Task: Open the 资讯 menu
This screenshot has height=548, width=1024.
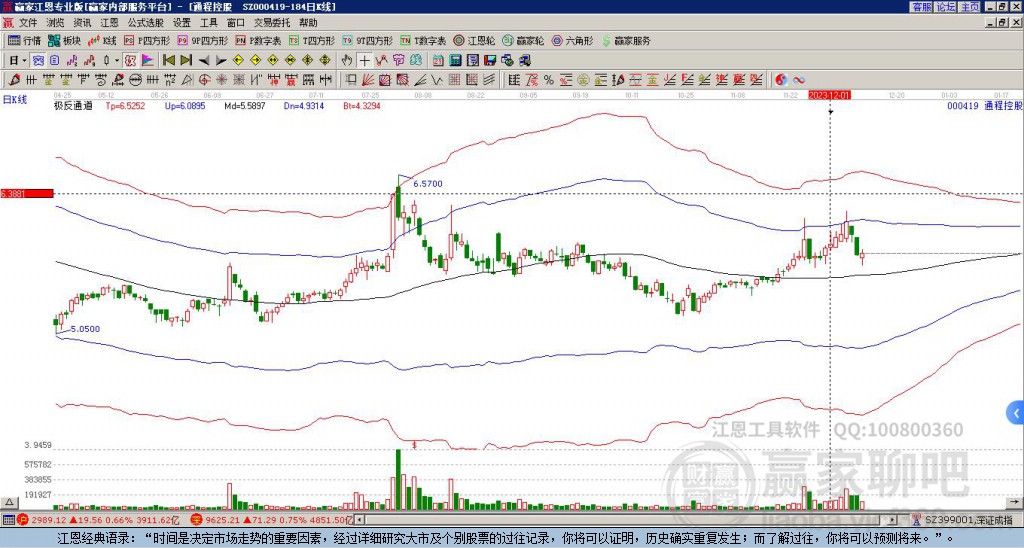Action: [82, 23]
